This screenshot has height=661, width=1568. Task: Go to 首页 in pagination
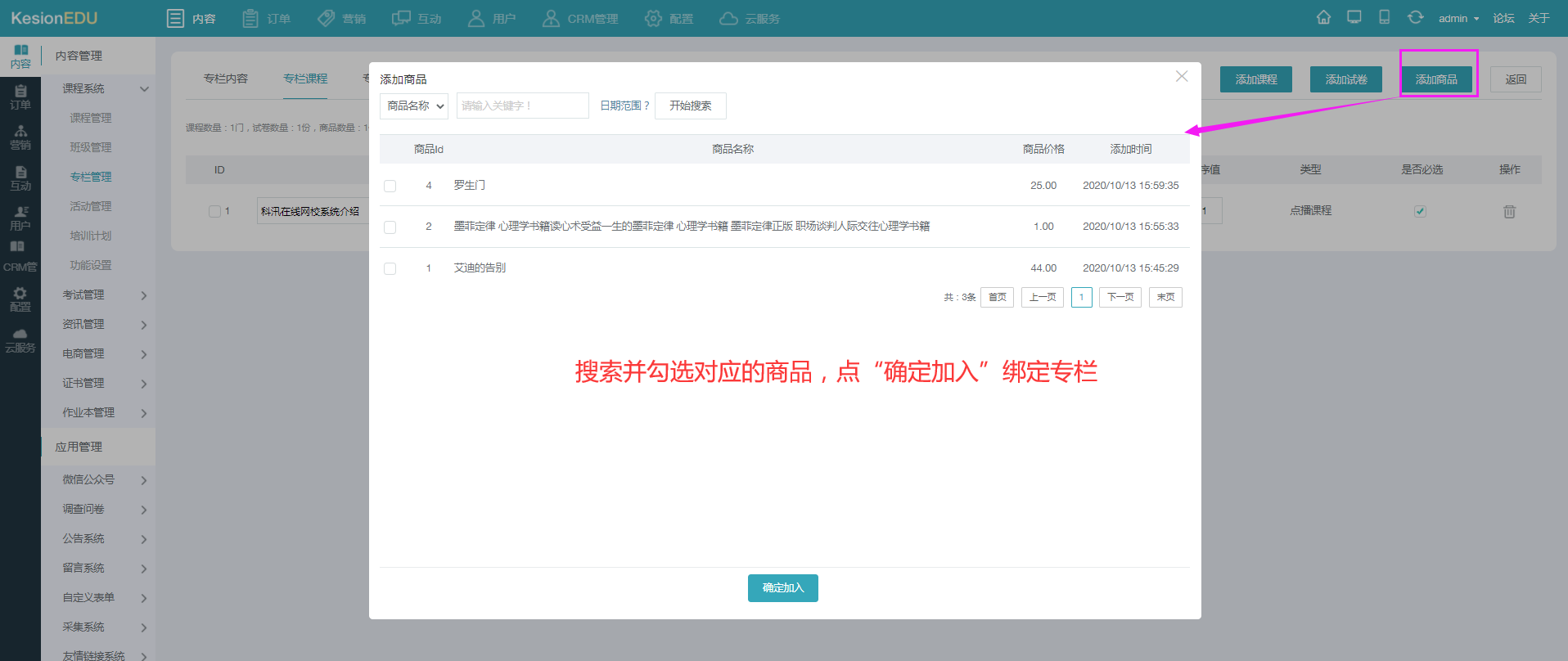point(998,297)
